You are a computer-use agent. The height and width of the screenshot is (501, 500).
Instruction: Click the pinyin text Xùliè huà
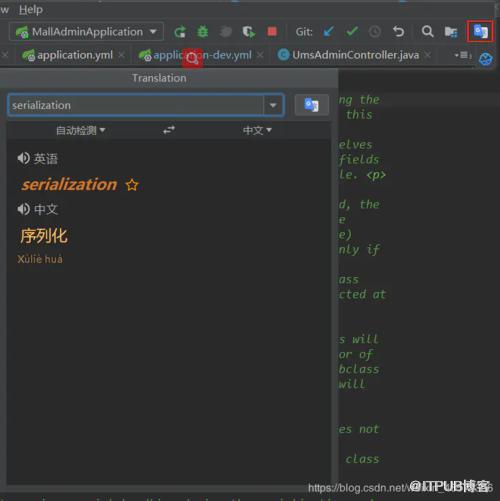coord(40,259)
